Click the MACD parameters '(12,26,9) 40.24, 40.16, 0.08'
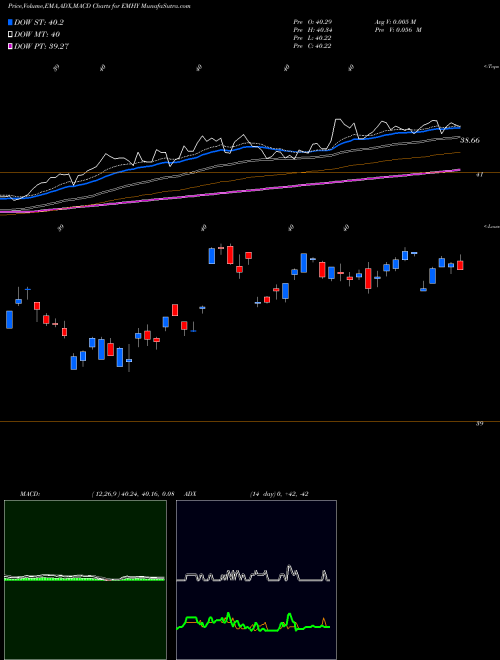The width and height of the screenshot is (500, 660). (132, 494)
